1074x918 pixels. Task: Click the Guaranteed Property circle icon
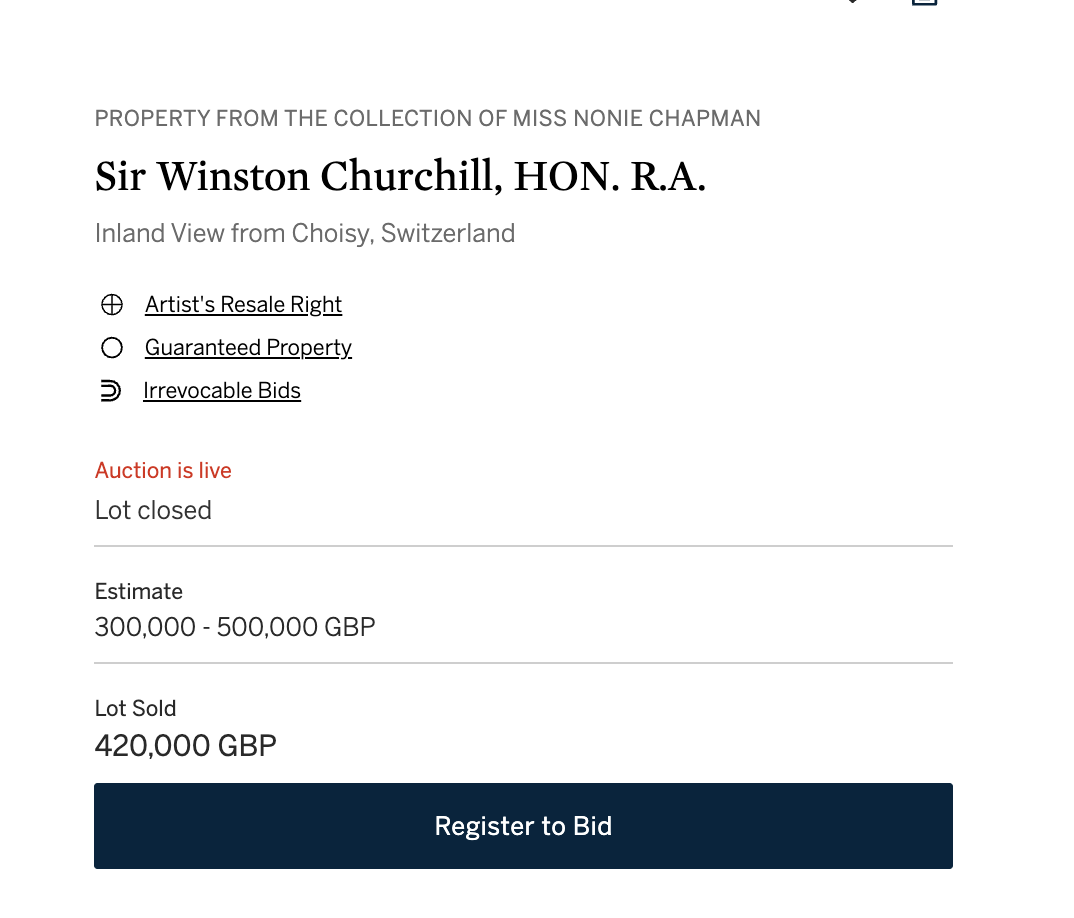(x=112, y=348)
